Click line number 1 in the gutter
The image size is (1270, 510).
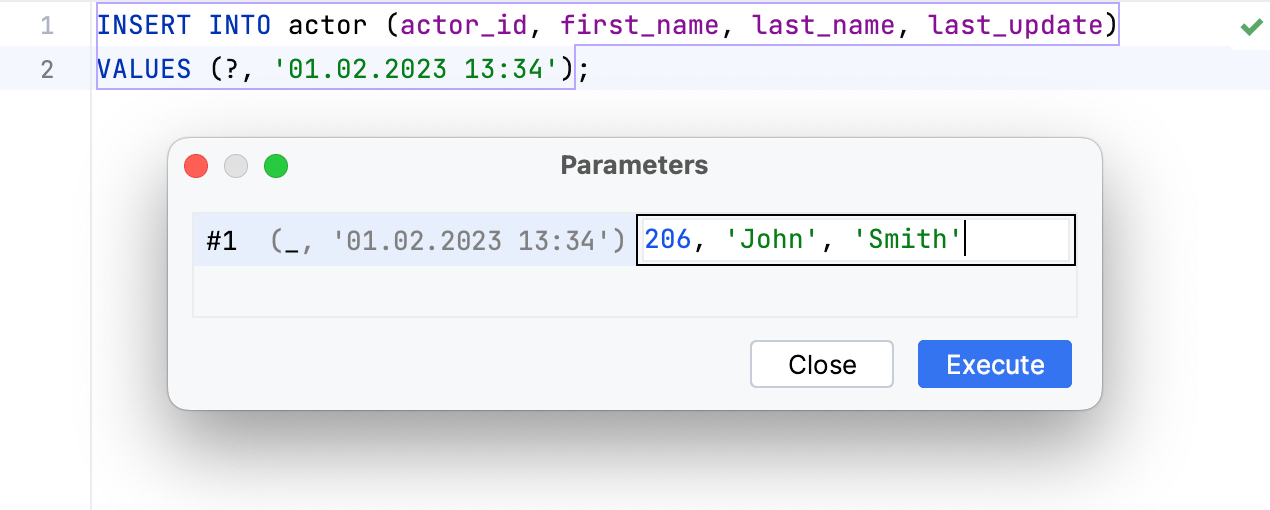tap(47, 26)
